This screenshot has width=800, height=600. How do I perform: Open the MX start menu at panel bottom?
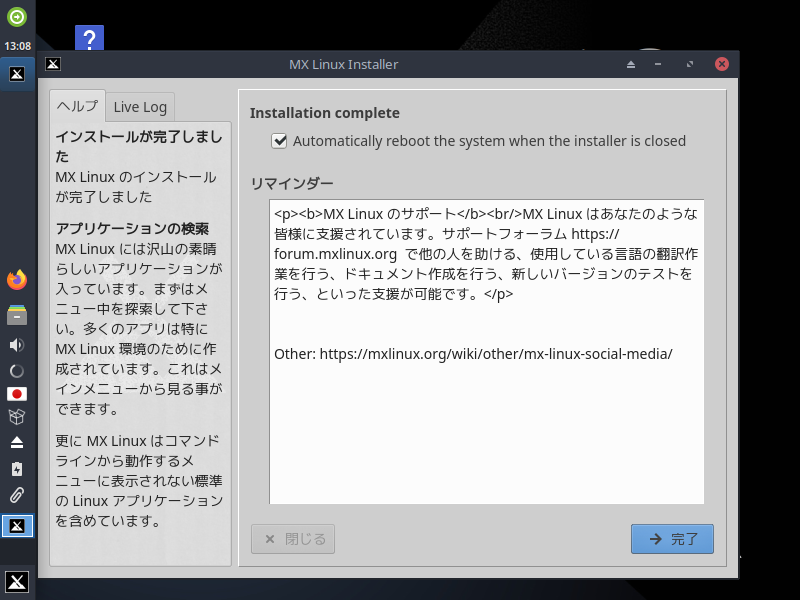17,582
